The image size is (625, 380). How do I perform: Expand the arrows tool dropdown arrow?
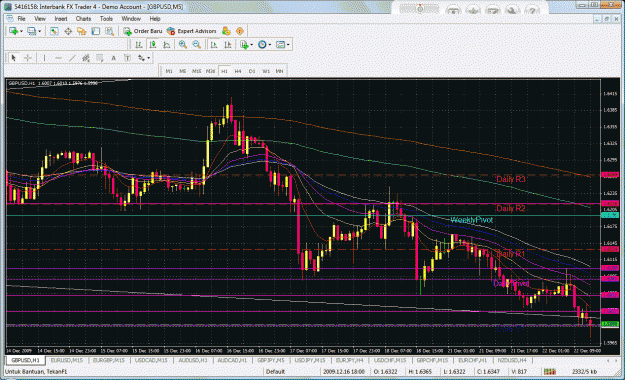tap(148, 58)
